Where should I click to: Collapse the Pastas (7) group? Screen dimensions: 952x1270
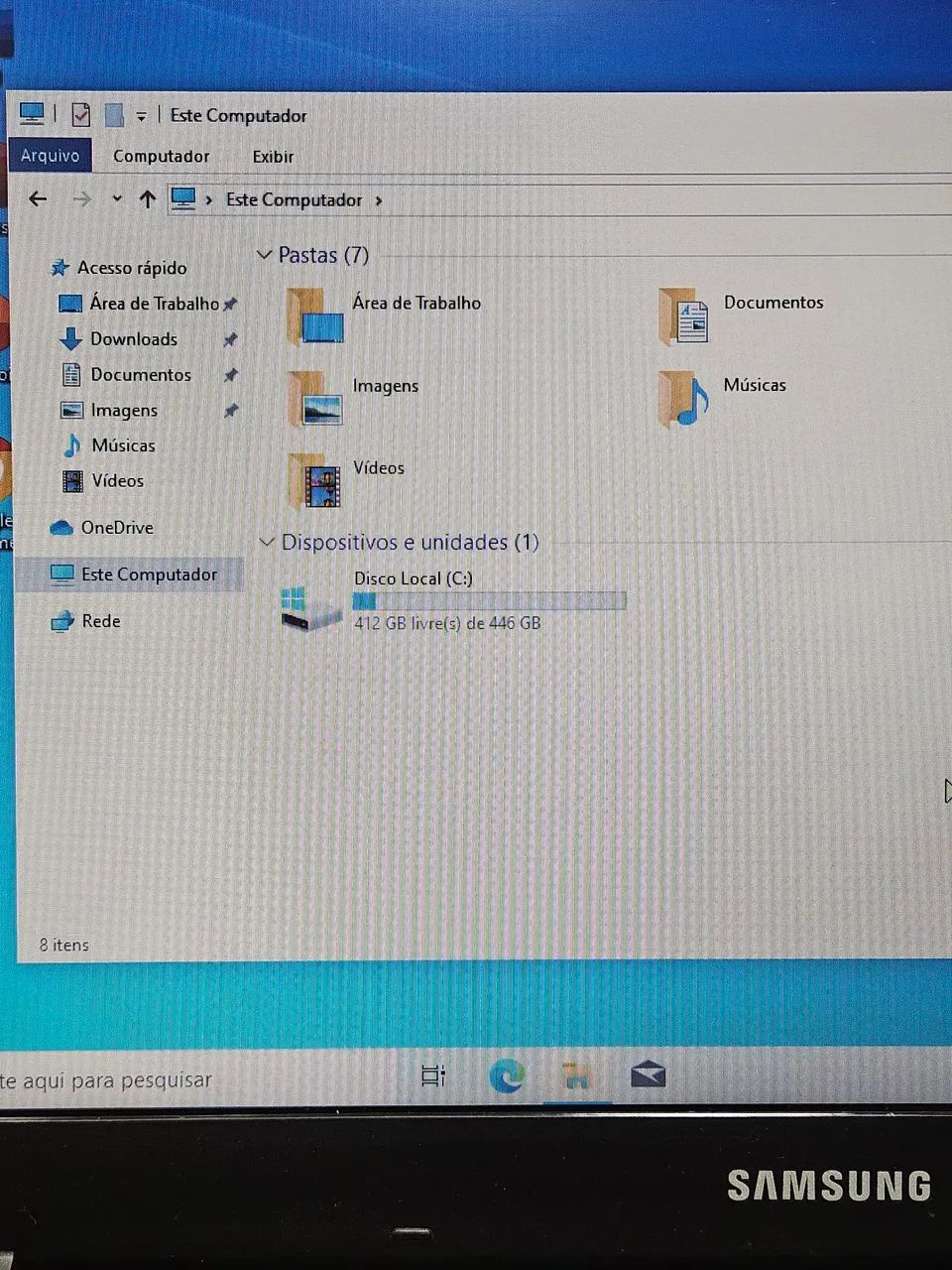point(264,255)
